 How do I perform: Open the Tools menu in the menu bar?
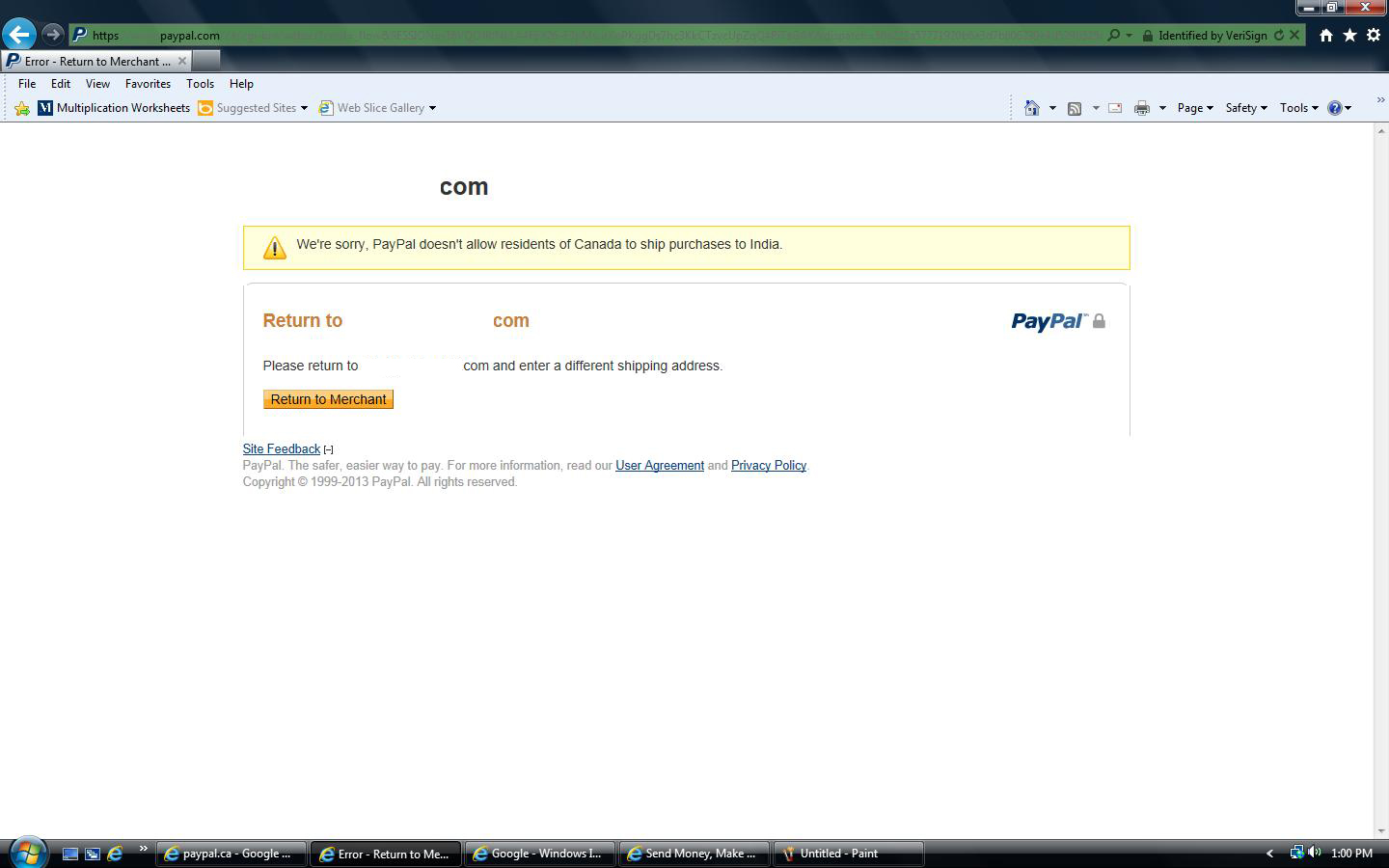pyautogui.click(x=200, y=84)
